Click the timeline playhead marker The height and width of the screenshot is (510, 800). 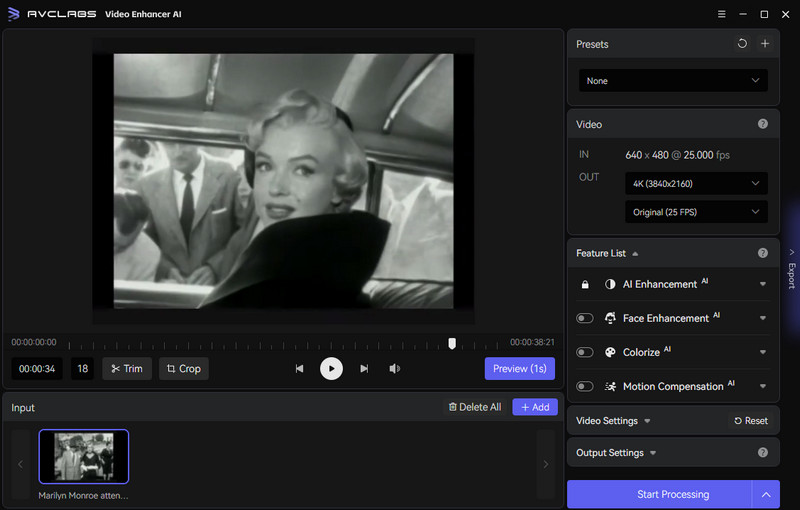pos(452,344)
